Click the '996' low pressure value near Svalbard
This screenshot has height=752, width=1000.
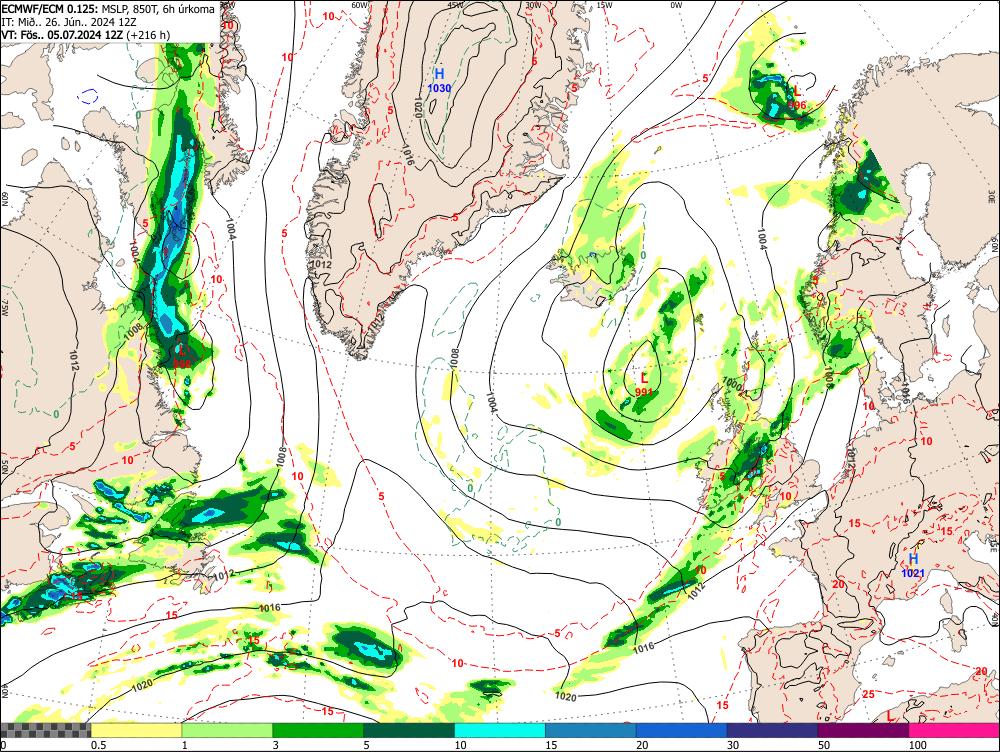pyautogui.click(x=797, y=105)
